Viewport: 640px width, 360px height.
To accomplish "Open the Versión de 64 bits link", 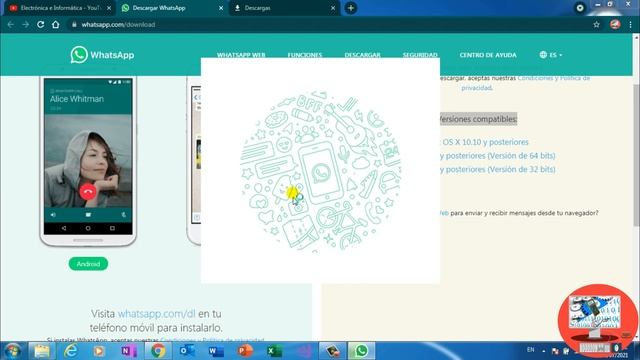I will (x=498, y=156).
